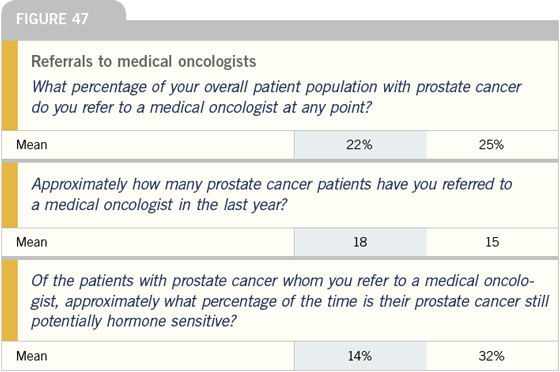The height and width of the screenshot is (372, 560).
Task: Select the 'Referrals to medical oncologists' heading
Action: click(x=144, y=61)
